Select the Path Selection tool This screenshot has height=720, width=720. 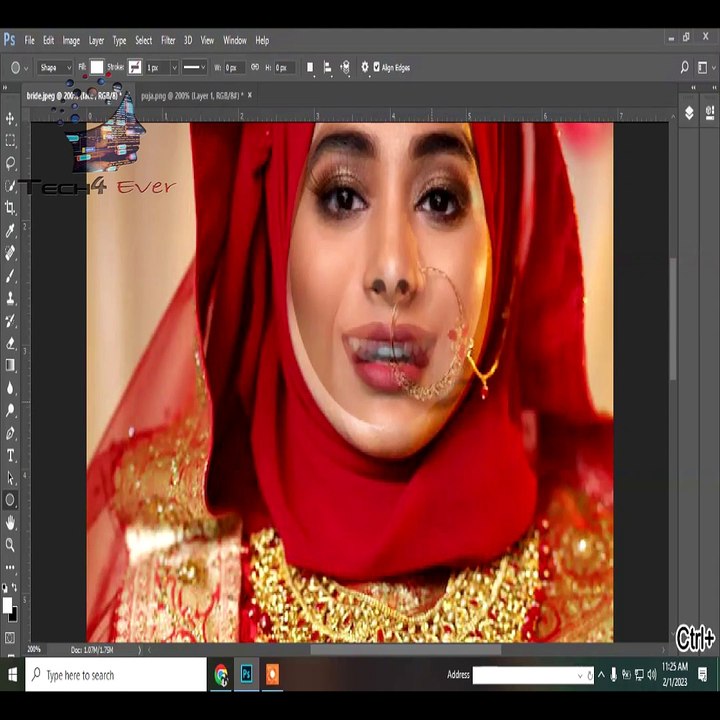10,478
